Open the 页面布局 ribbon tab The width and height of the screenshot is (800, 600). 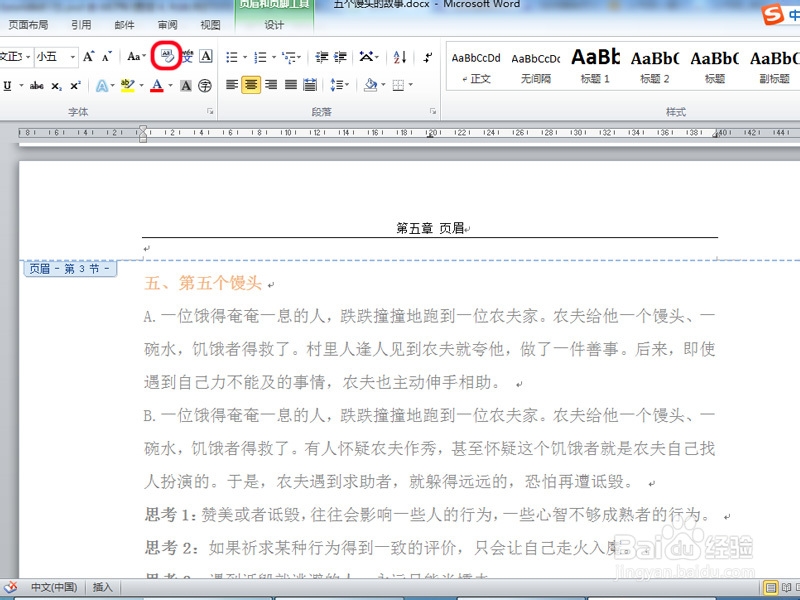point(29,24)
